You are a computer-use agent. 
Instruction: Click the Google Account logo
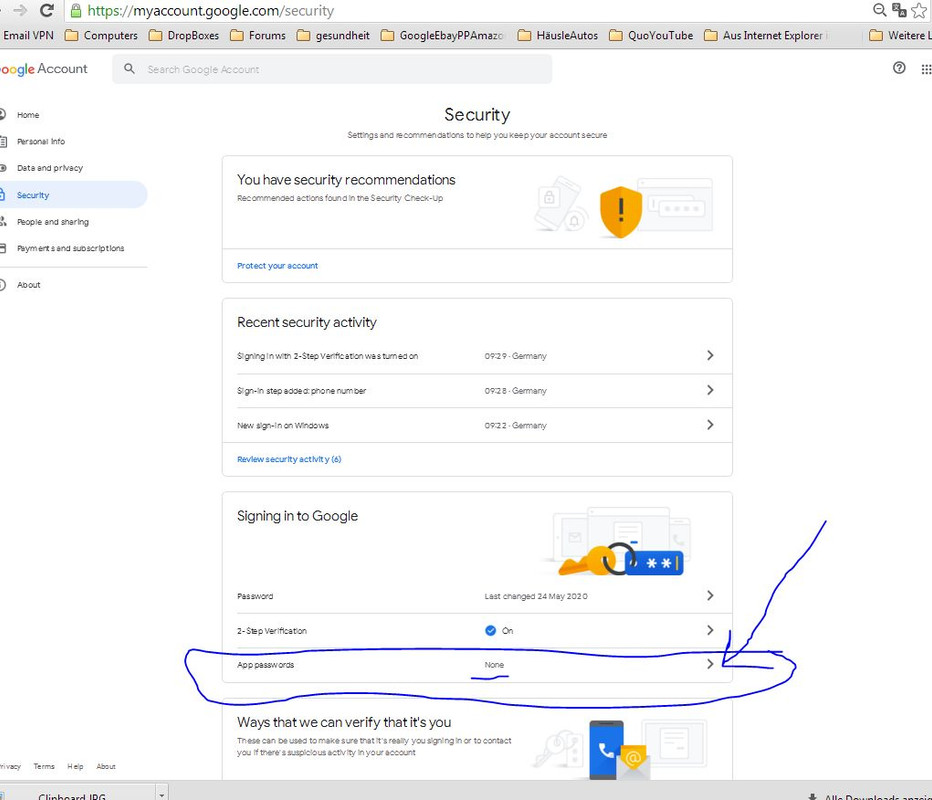coord(43,69)
